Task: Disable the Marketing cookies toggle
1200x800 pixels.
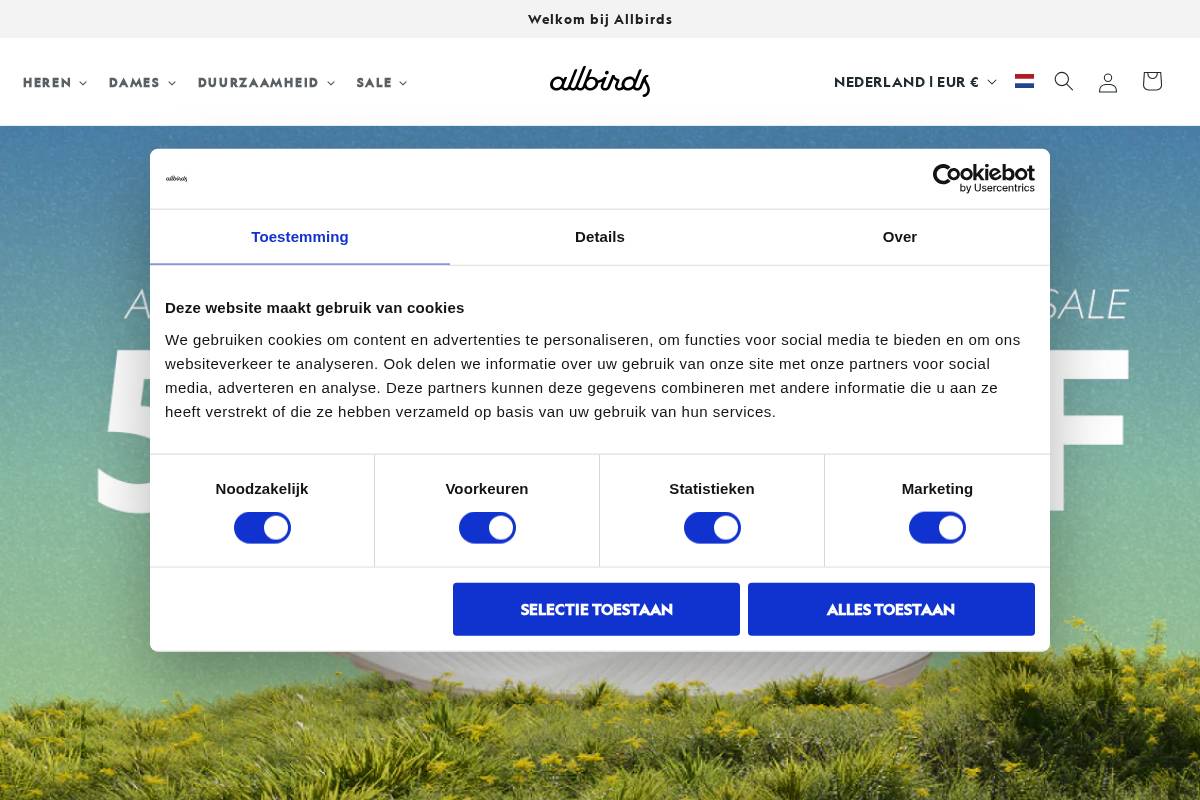Action: click(937, 527)
